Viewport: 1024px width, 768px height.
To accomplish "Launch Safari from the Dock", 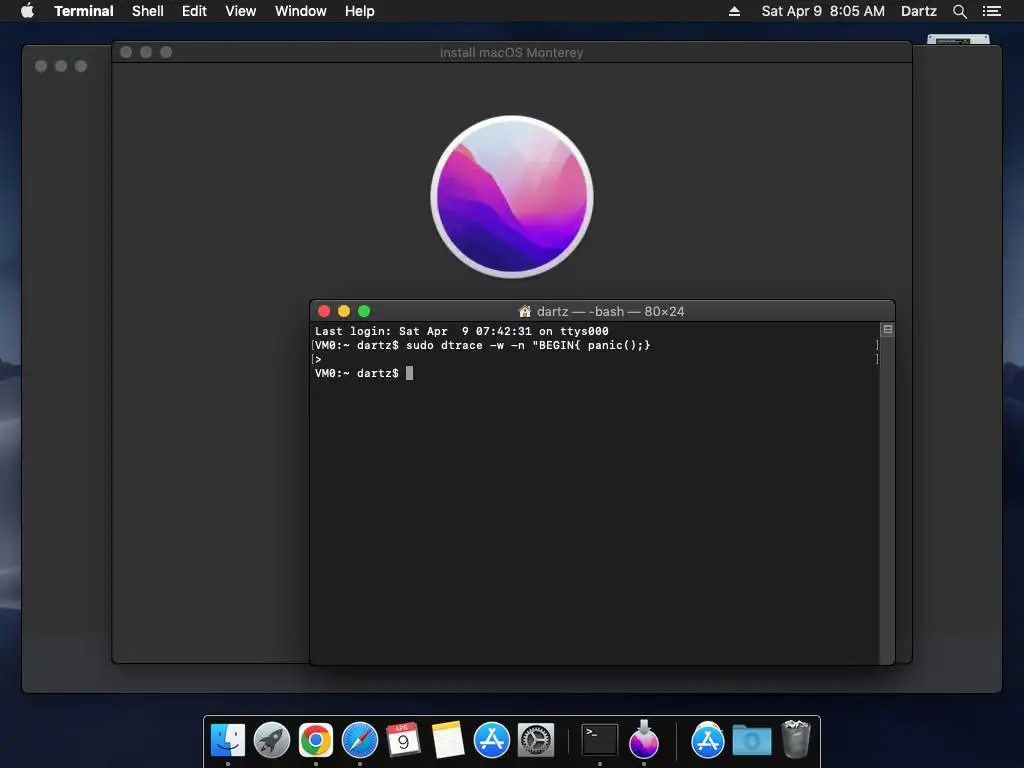I will (x=360, y=740).
